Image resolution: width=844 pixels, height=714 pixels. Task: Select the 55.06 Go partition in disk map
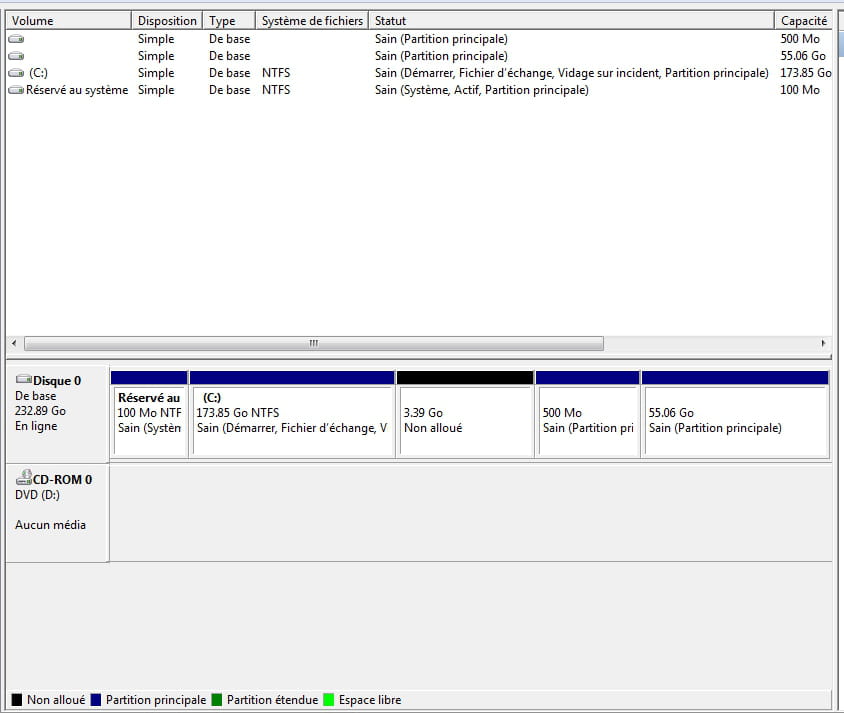[735, 420]
